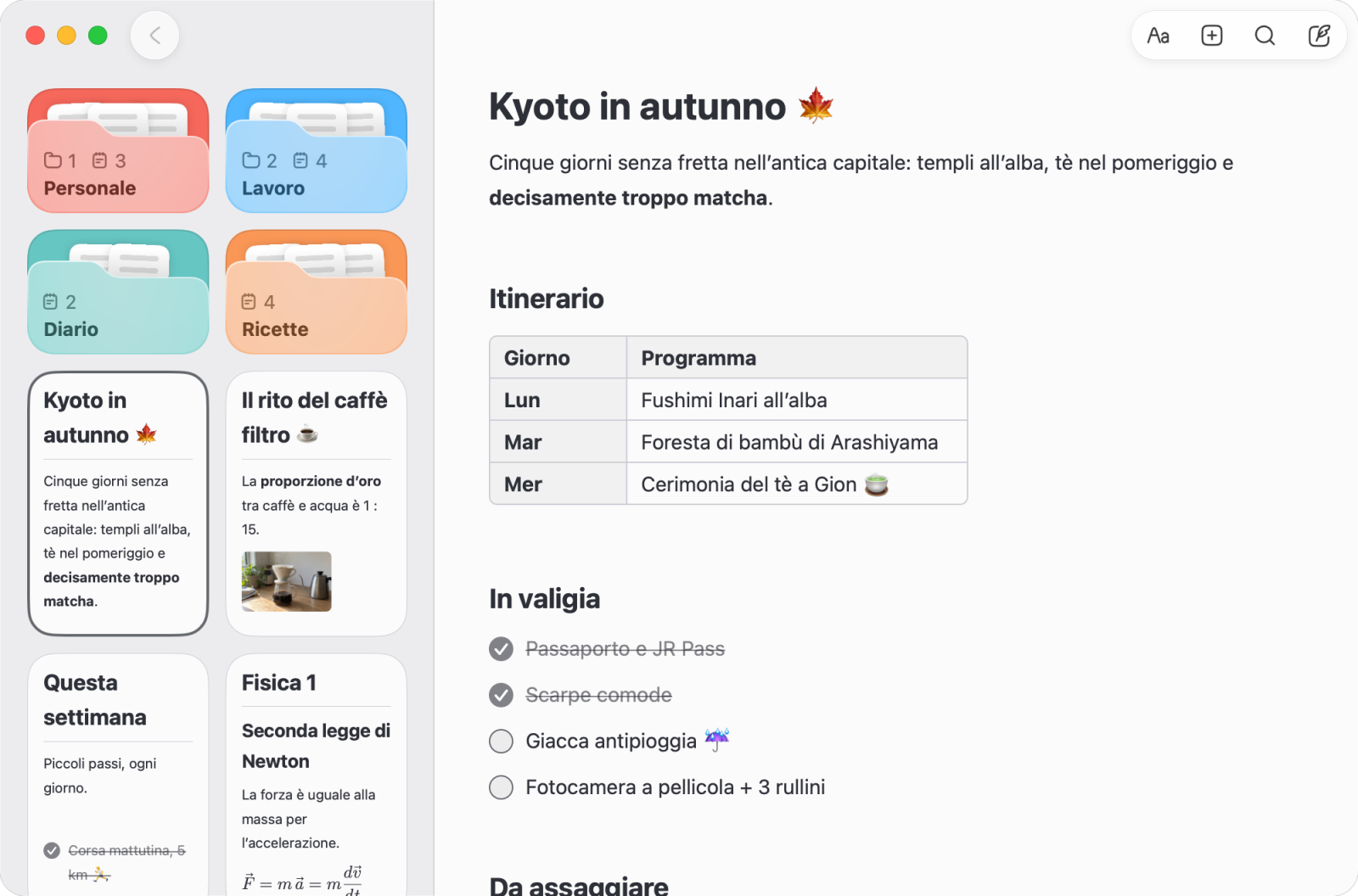Open the text format (Aa) options

pyautogui.click(x=1158, y=36)
